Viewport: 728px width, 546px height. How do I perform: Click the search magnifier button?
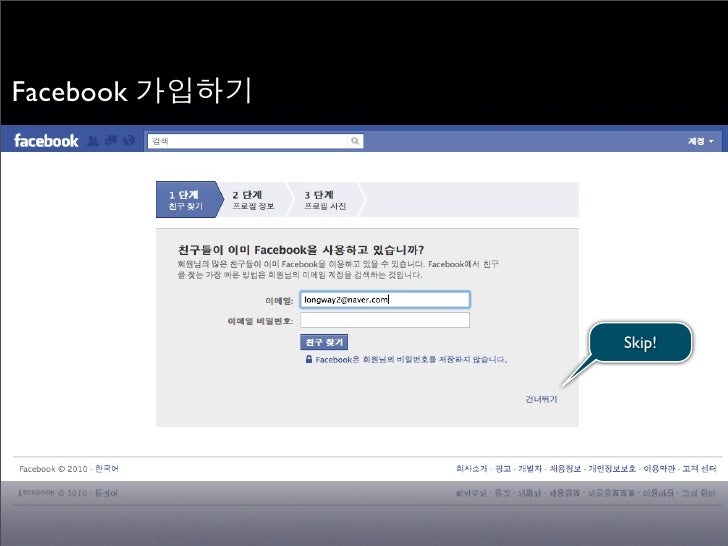(x=355, y=141)
